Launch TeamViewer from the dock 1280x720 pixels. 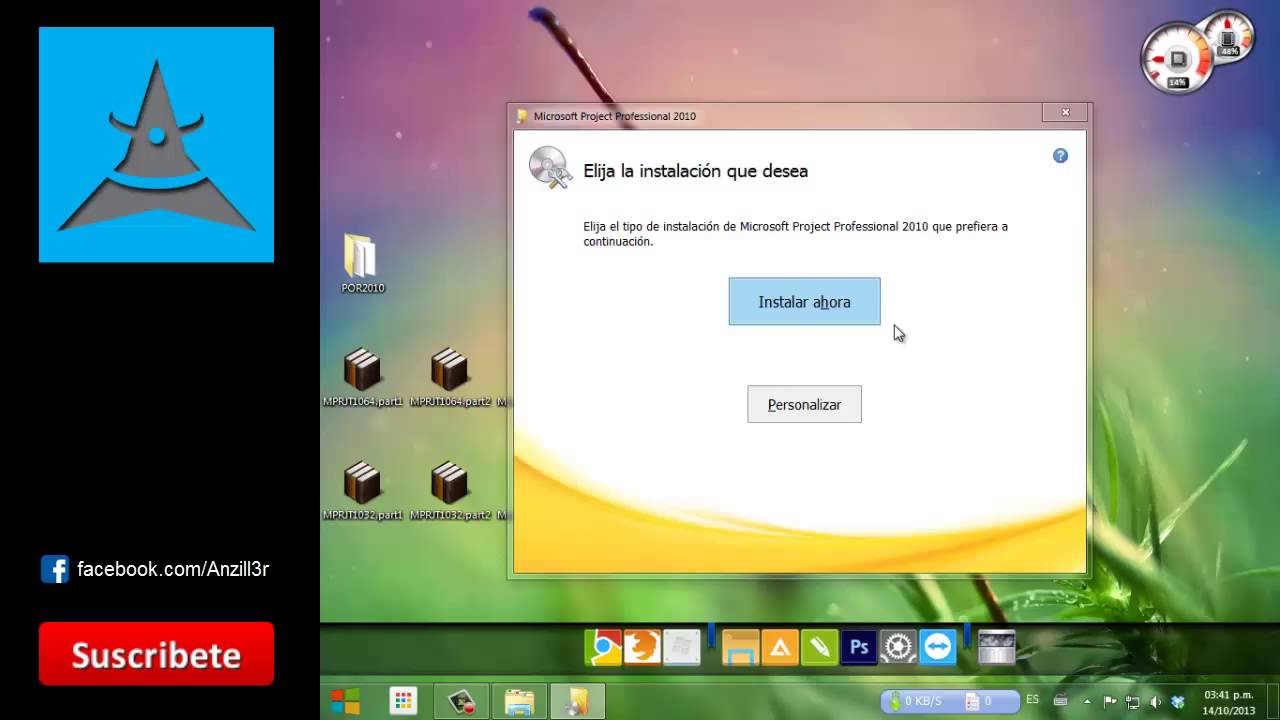[x=938, y=648]
